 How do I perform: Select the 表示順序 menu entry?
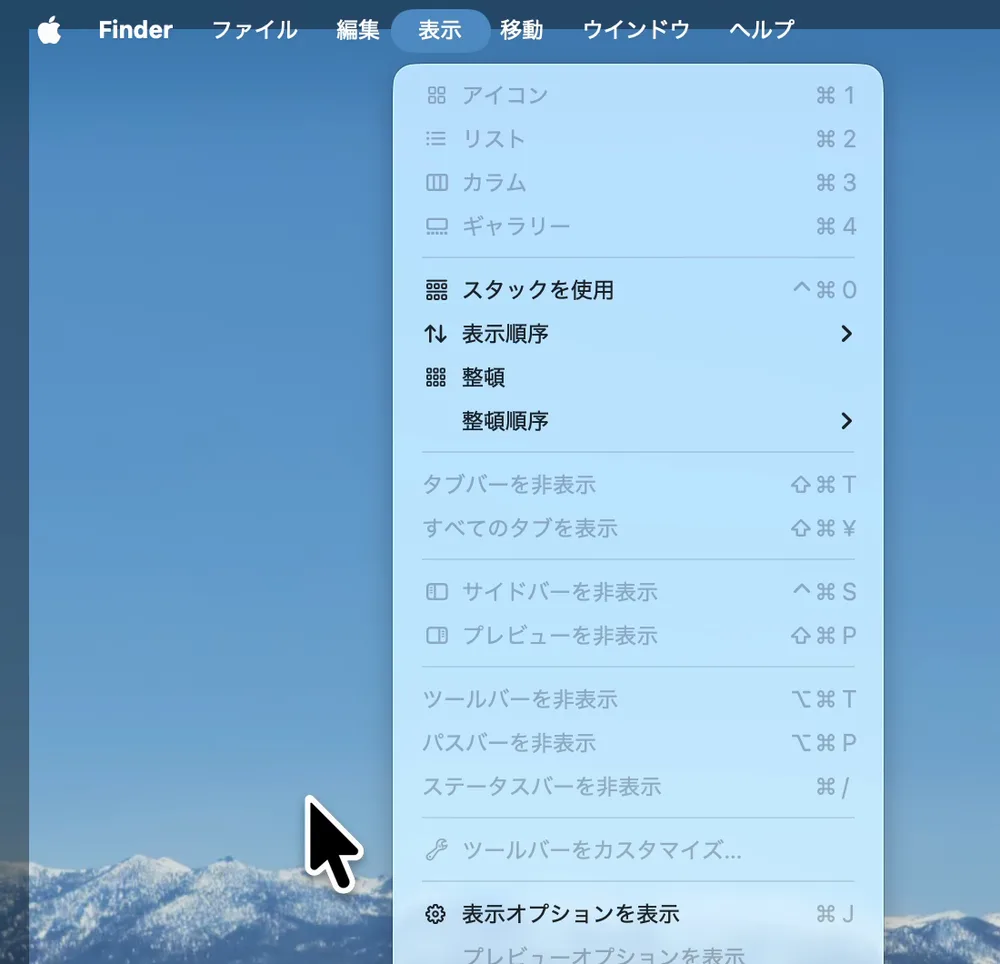[638, 333]
